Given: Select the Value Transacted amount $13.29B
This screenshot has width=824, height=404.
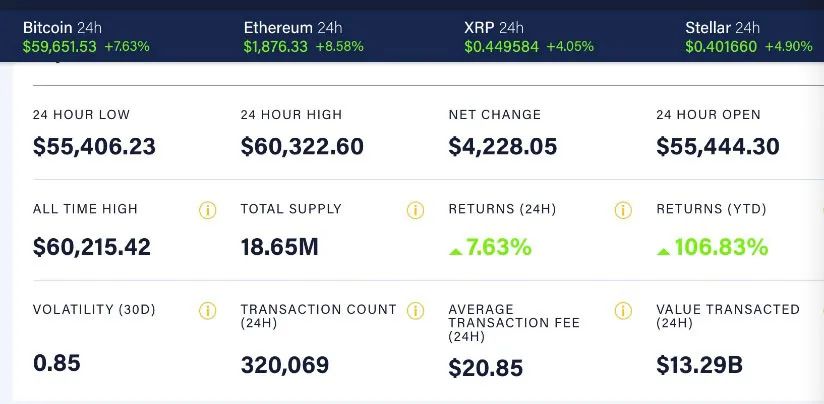Looking at the screenshot, I should 699,365.
